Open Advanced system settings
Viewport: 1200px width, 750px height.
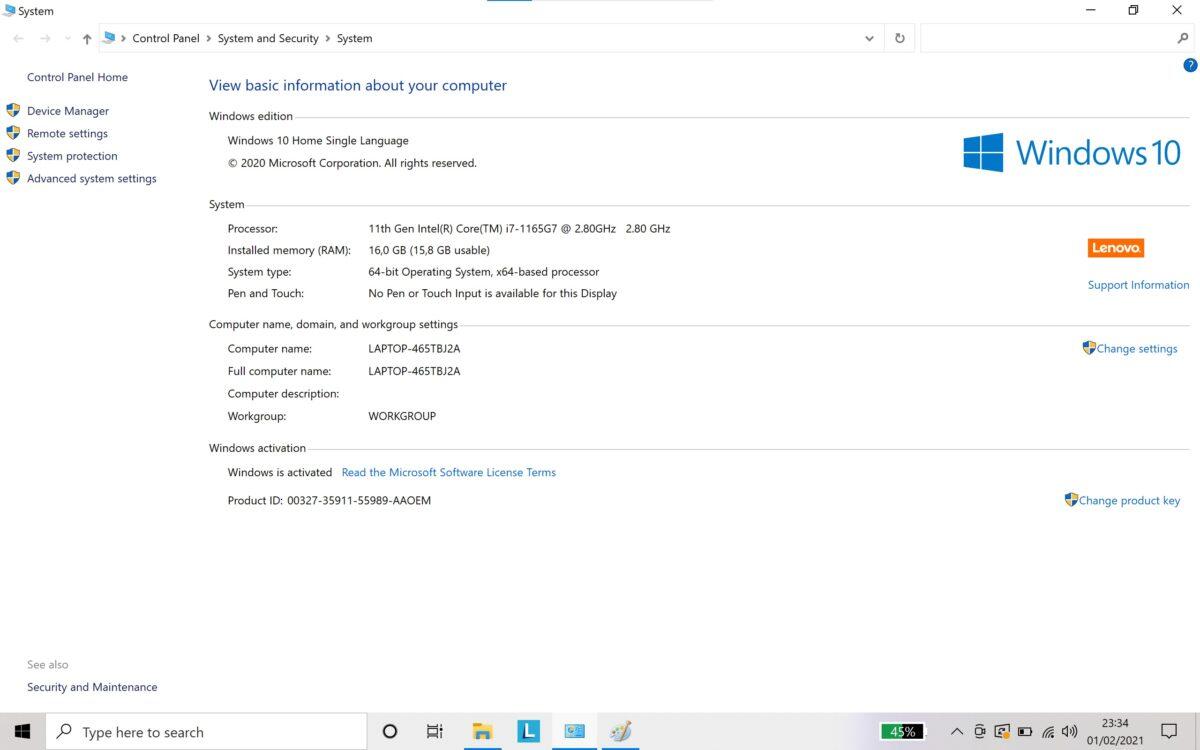coord(92,178)
